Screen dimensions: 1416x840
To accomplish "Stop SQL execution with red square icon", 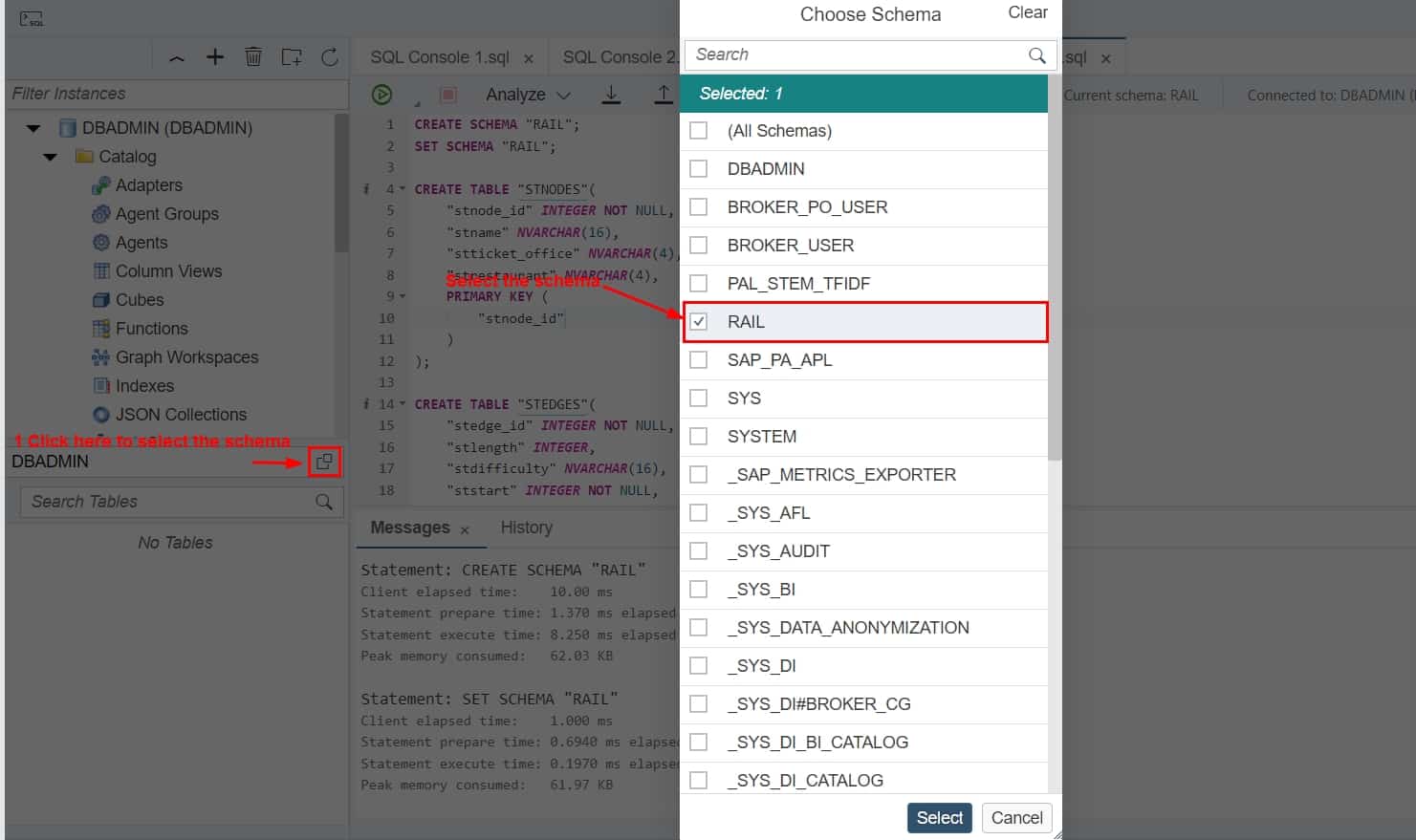I will point(446,94).
